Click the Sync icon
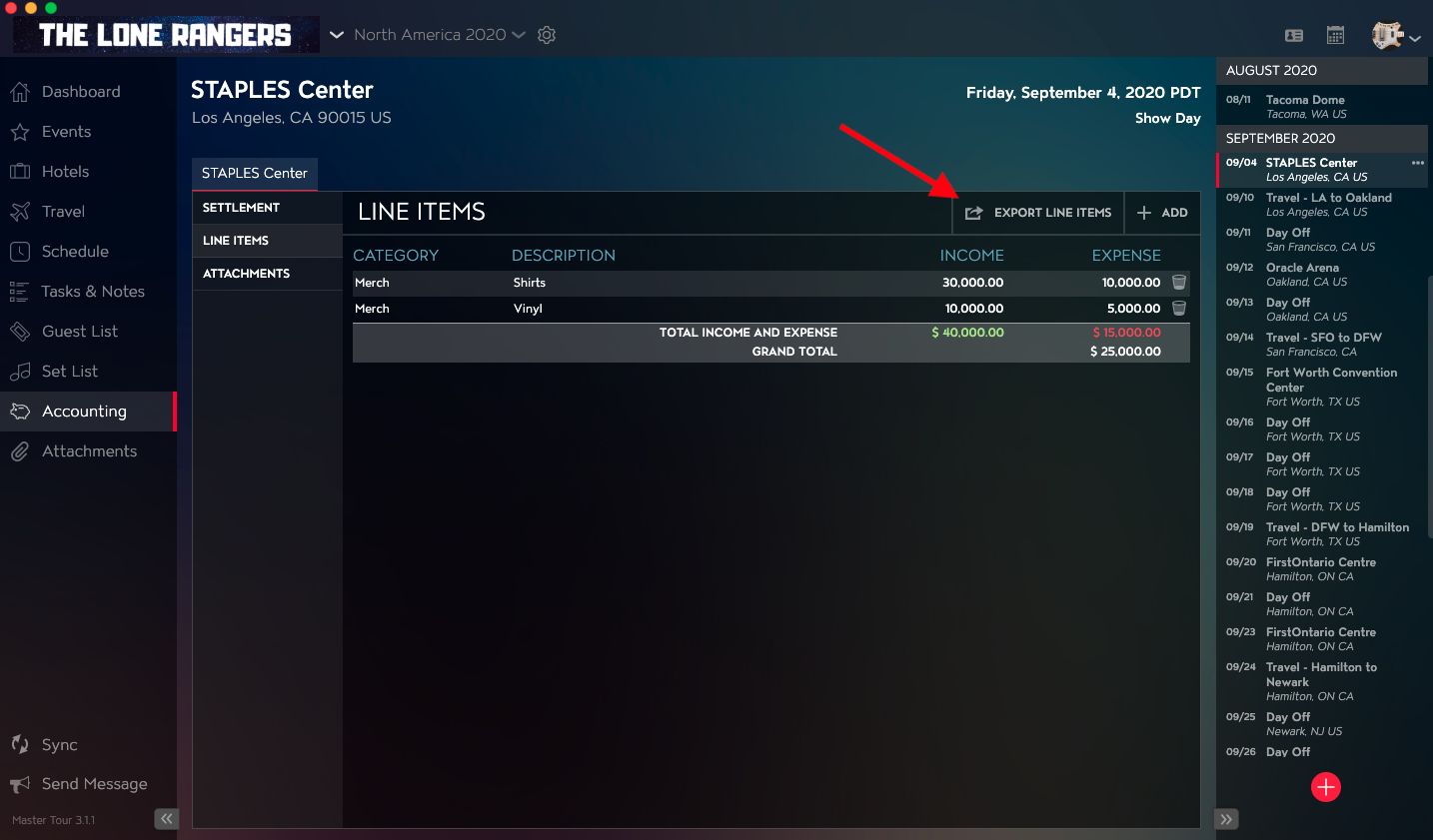The width and height of the screenshot is (1433, 840). coord(20,744)
